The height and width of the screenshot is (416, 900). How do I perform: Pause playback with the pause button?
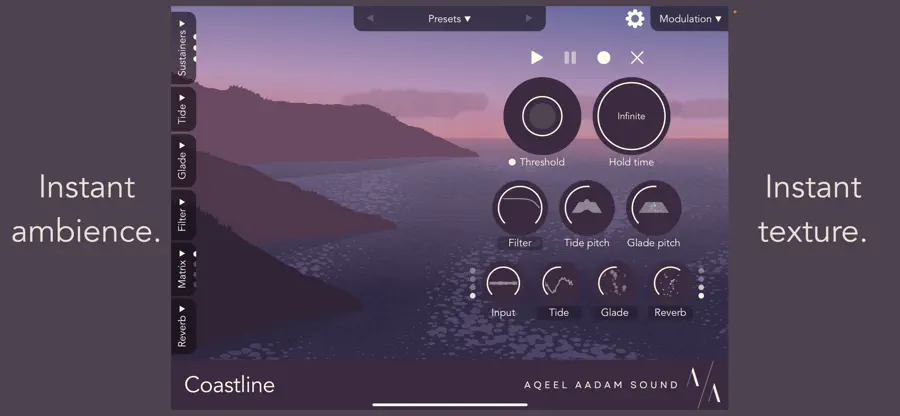click(570, 57)
